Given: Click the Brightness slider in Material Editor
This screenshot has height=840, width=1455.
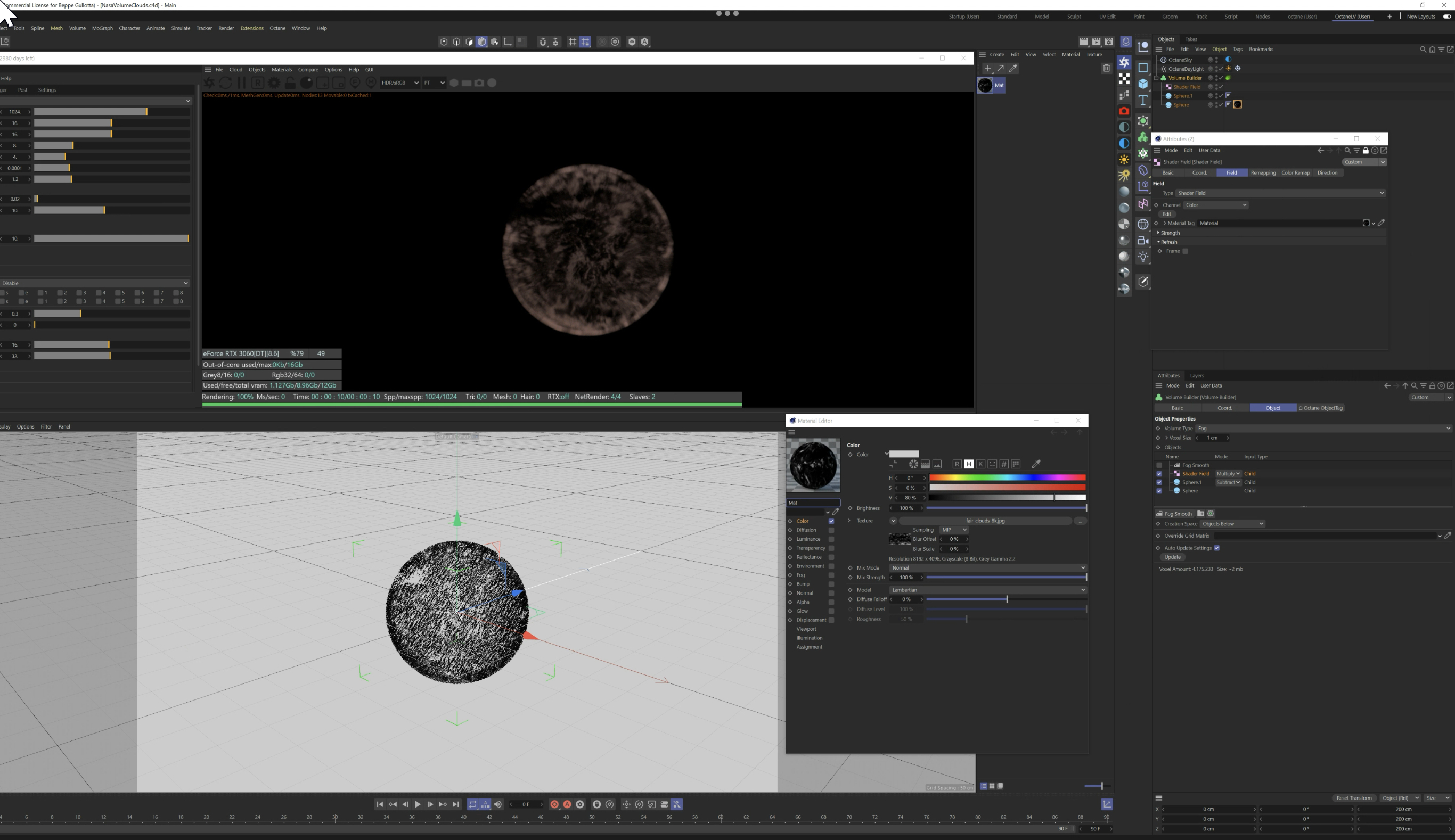Looking at the screenshot, I should click(x=1006, y=508).
